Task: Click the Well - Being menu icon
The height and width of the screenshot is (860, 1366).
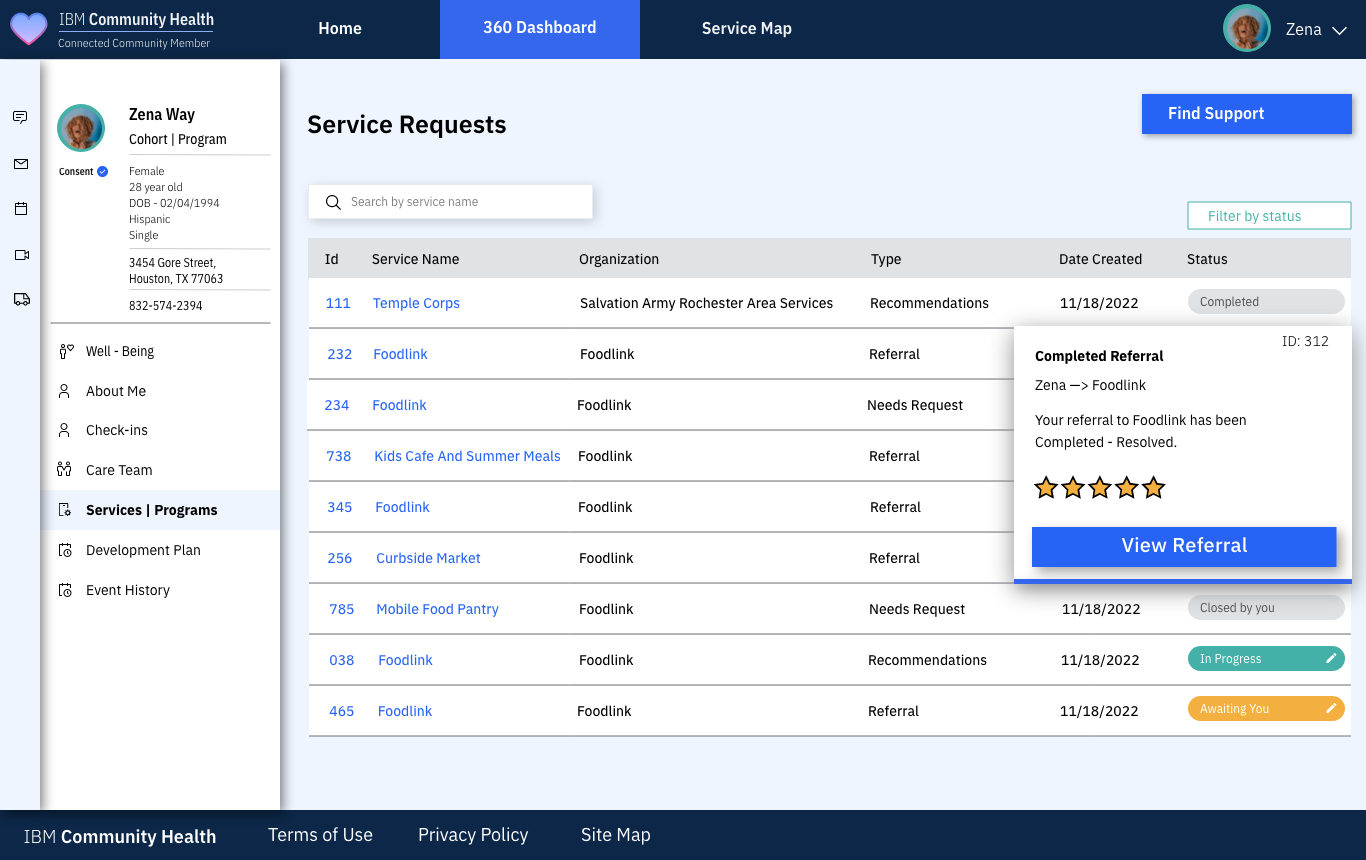Action: pyautogui.click(x=66, y=351)
